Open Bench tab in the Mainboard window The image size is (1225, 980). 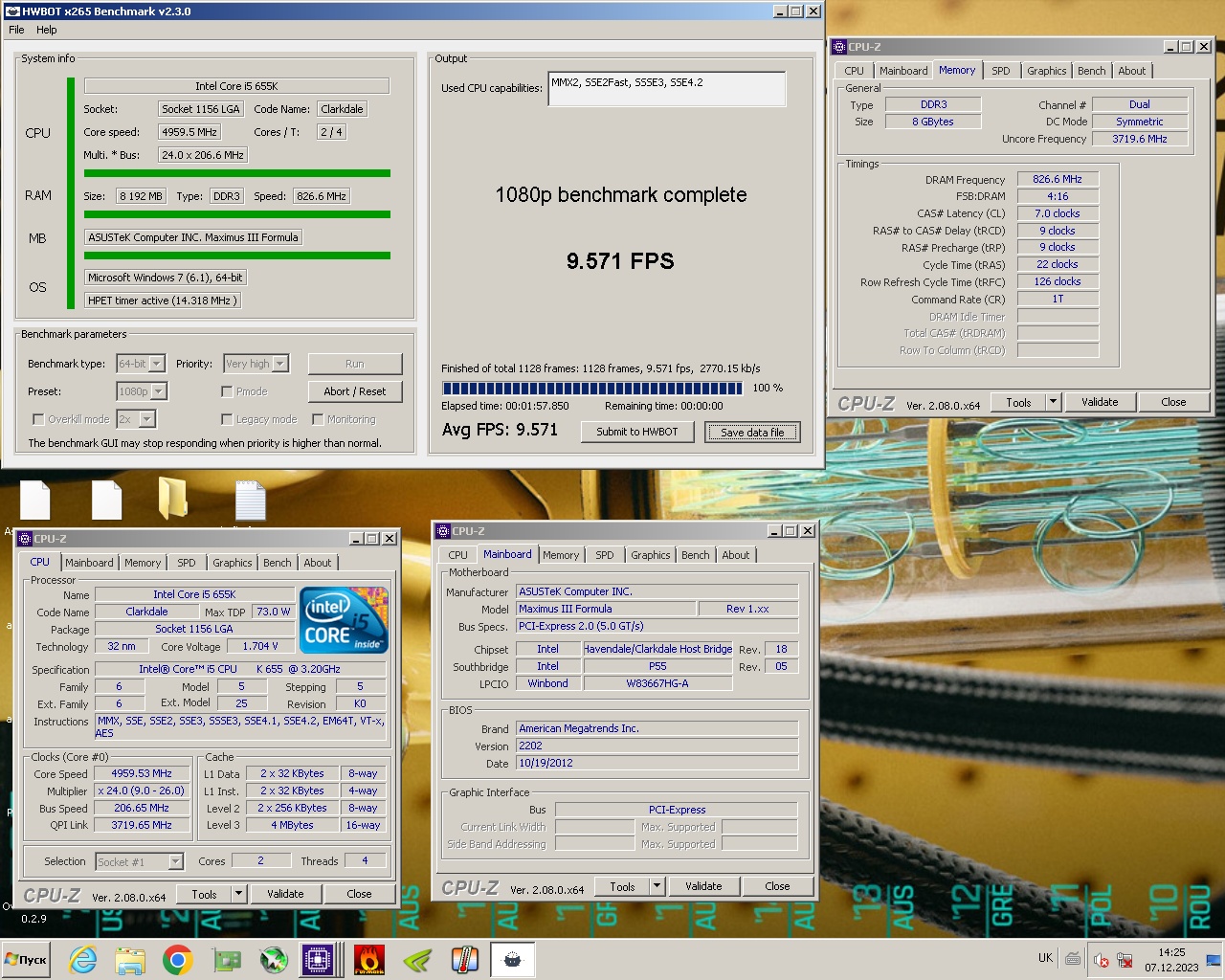coord(696,555)
